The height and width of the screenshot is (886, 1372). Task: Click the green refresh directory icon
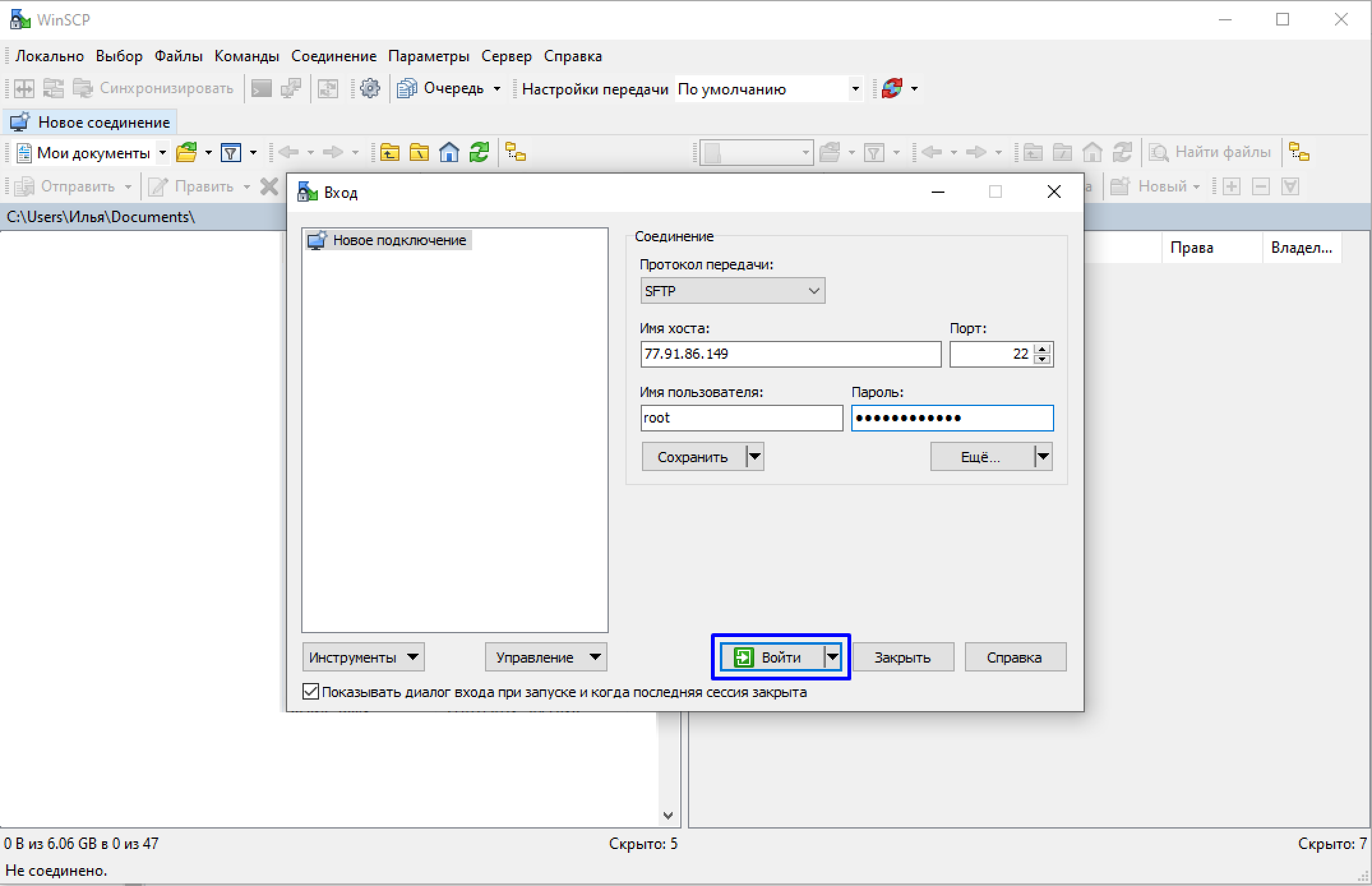(x=479, y=153)
